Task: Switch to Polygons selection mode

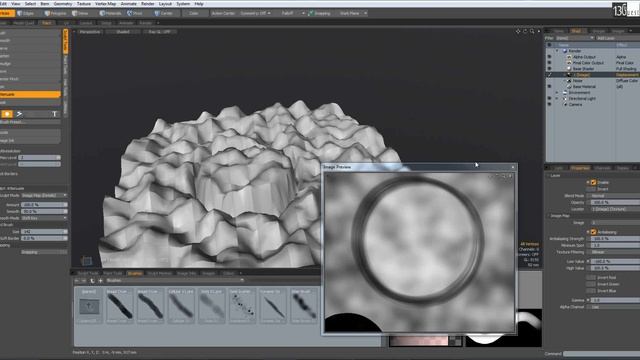Action: click(x=55, y=13)
